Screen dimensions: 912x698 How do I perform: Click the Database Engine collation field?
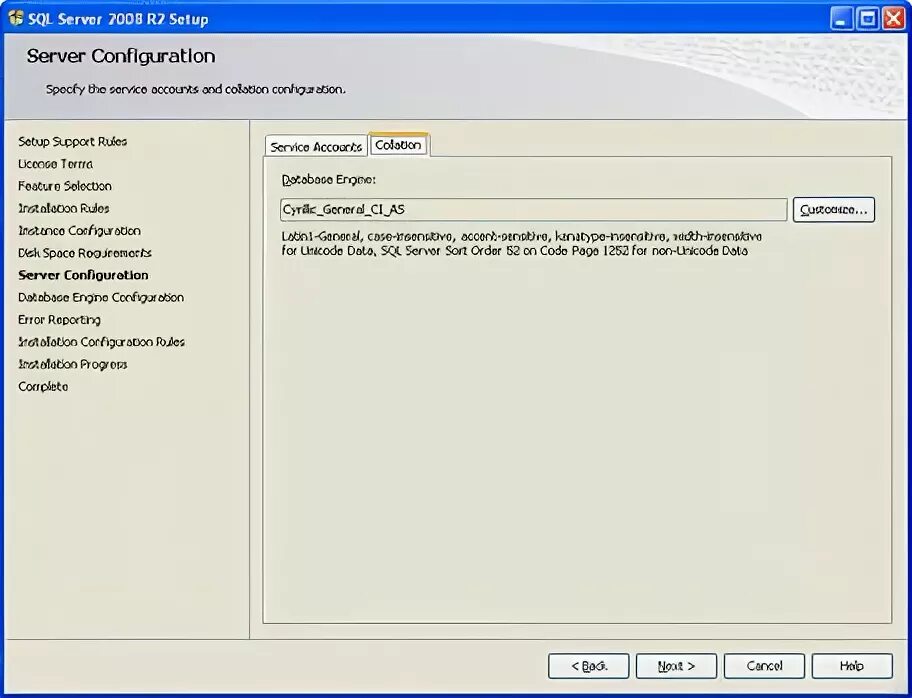point(533,209)
